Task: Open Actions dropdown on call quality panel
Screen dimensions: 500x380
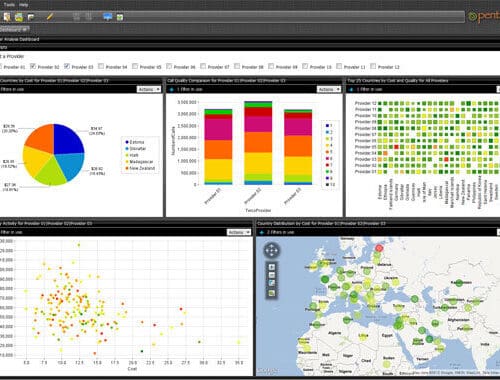Action: (329, 89)
